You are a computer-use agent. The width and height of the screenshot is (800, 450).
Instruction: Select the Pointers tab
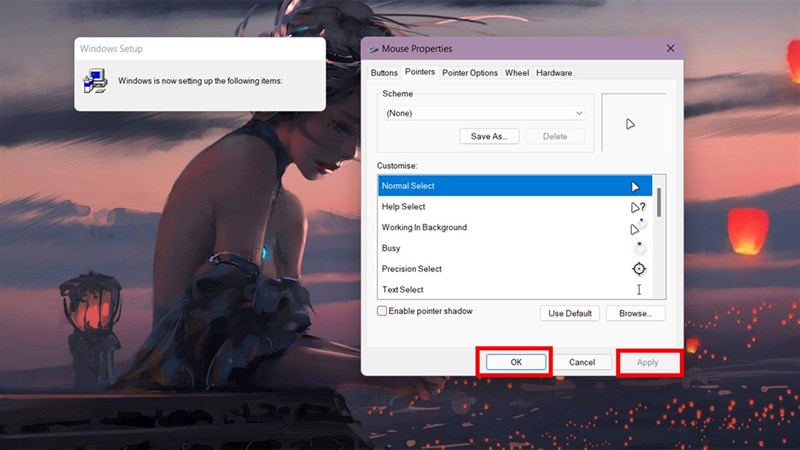(x=419, y=72)
